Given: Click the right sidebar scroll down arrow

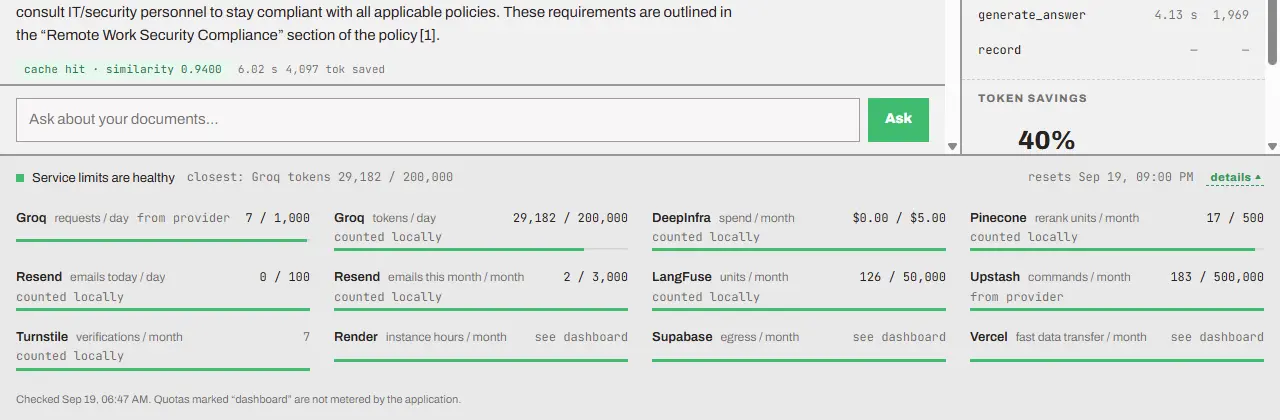Looking at the screenshot, I should 1273,146.
